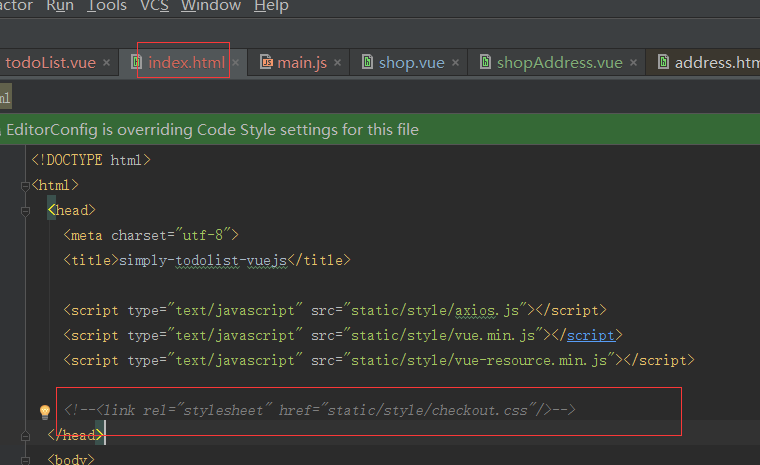Viewport: 760px width, 465px height.
Task: Click the body tag text
Action: click(x=71, y=459)
